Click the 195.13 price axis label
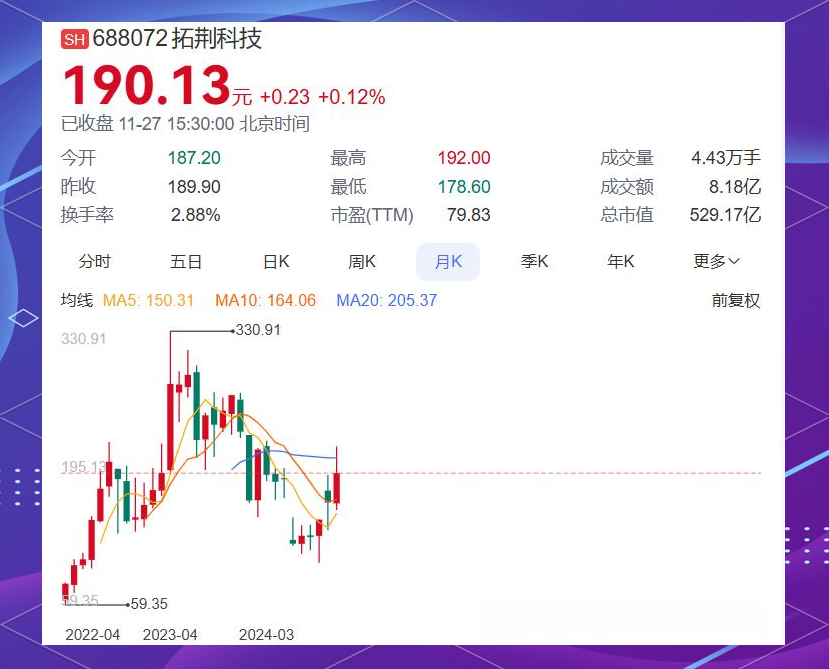829x669 pixels. pyautogui.click(x=84, y=466)
